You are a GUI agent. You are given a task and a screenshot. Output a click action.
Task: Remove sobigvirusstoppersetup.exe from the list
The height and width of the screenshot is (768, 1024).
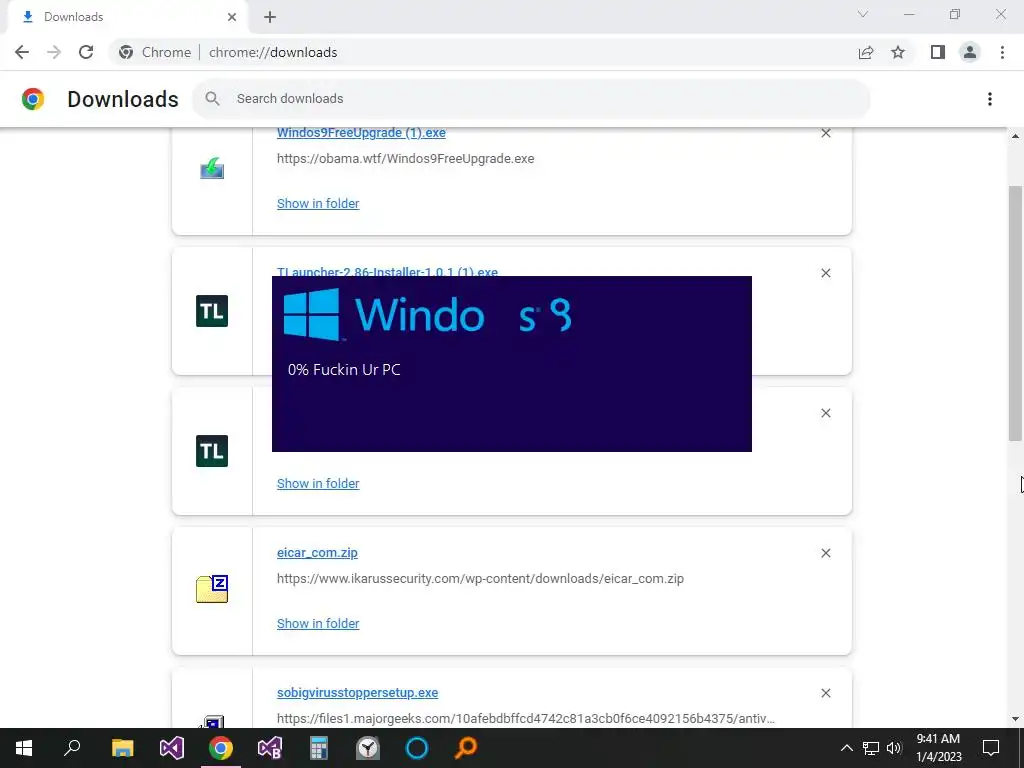825,693
